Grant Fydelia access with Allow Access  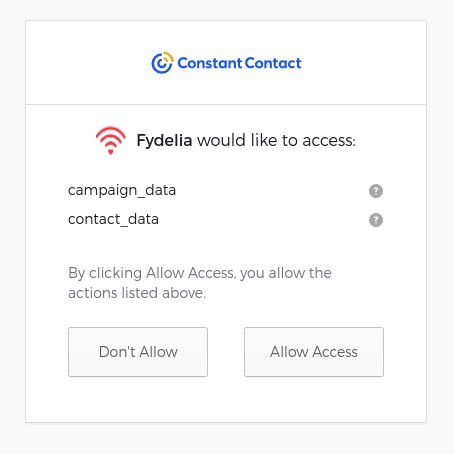tap(314, 352)
